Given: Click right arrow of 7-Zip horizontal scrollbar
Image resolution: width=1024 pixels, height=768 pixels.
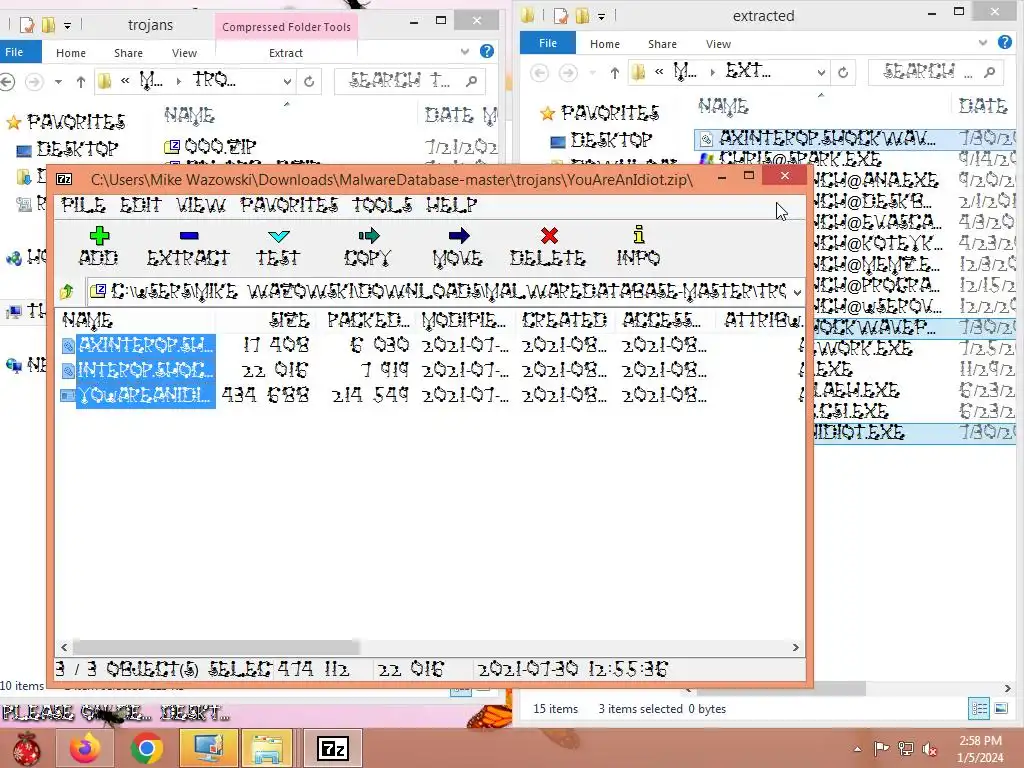Looking at the screenshot, I should point(795,647).
